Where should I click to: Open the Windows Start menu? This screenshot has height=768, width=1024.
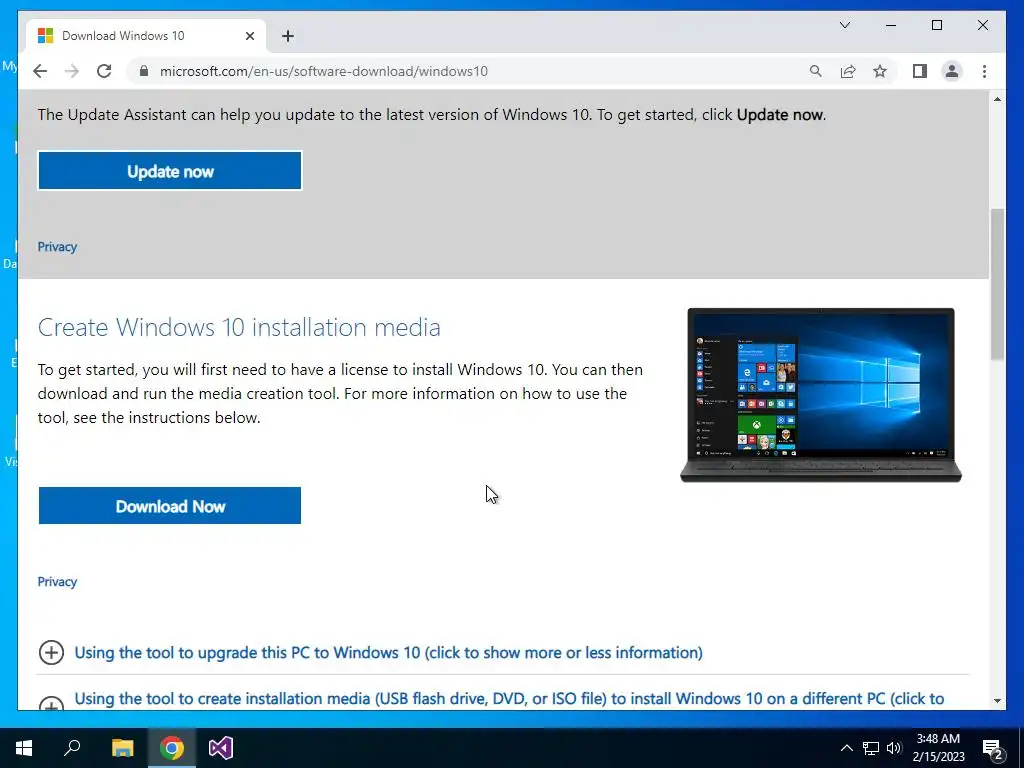click(24, 748)
